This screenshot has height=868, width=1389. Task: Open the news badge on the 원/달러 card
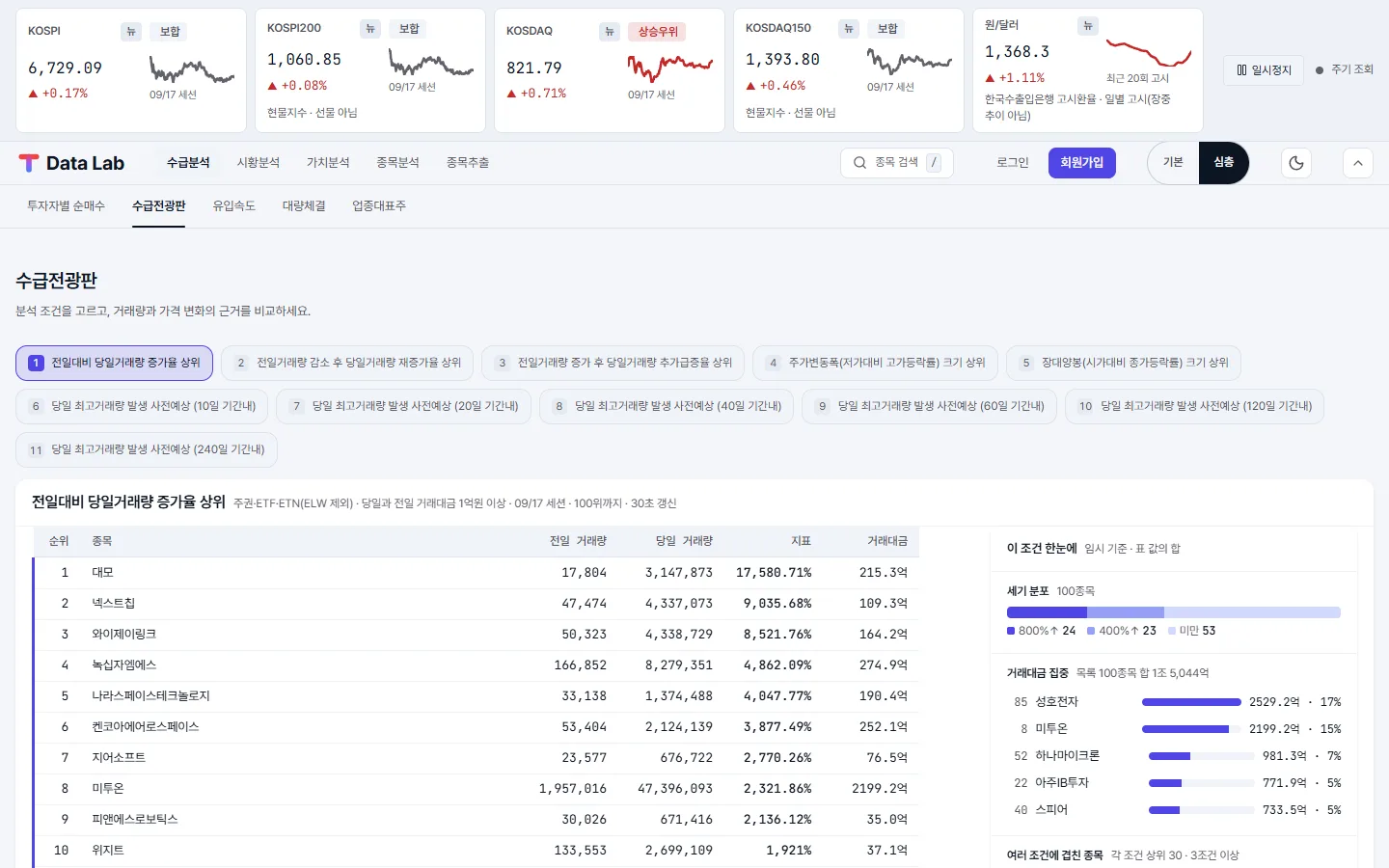[1088, 26]
